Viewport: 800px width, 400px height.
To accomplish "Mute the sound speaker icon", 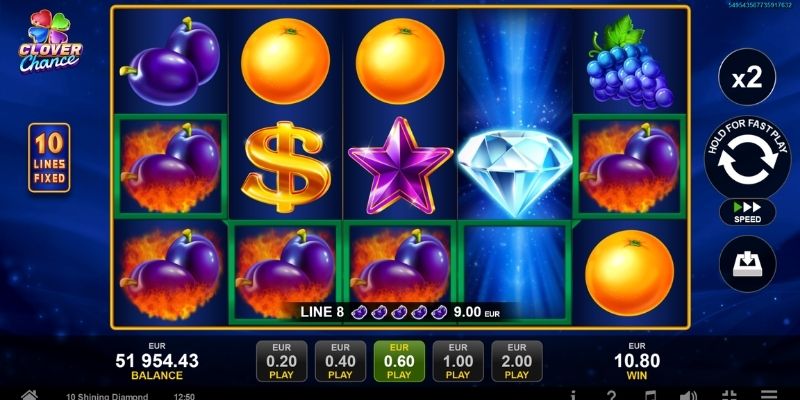I will point(689,395).
